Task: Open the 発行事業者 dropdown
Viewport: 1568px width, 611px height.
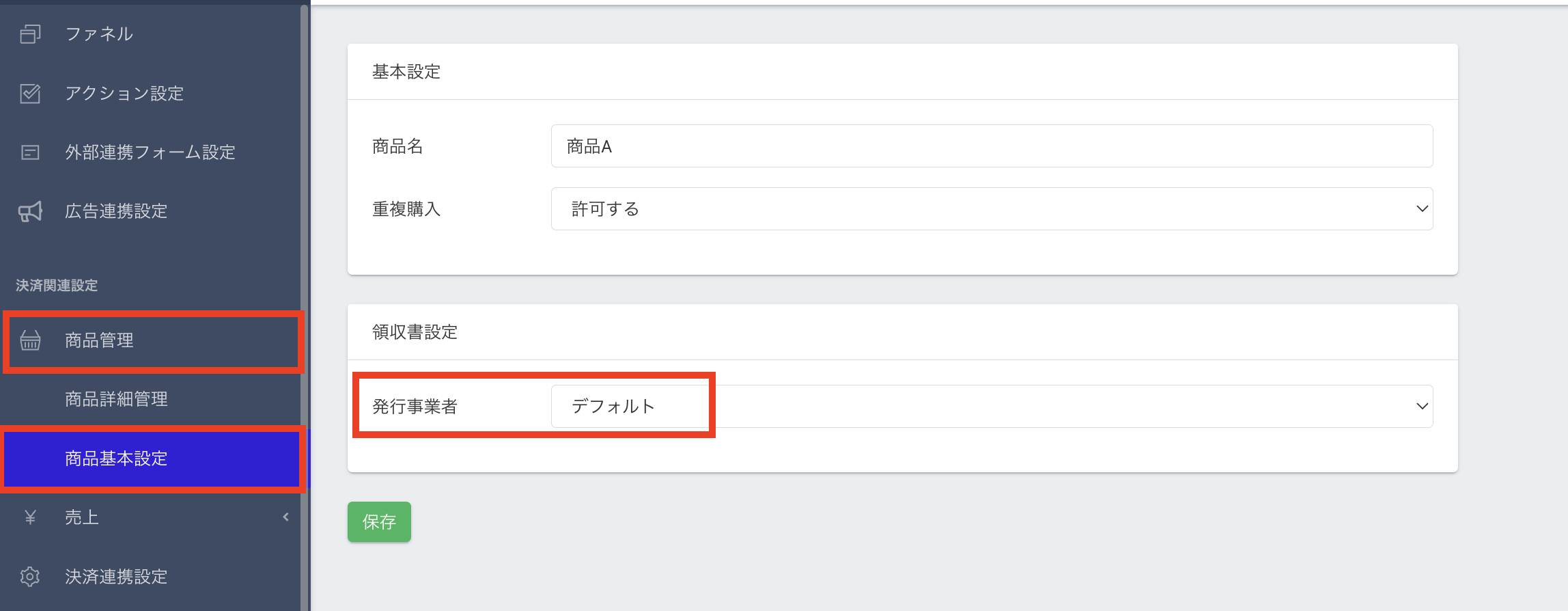Action: pos(992,407)
